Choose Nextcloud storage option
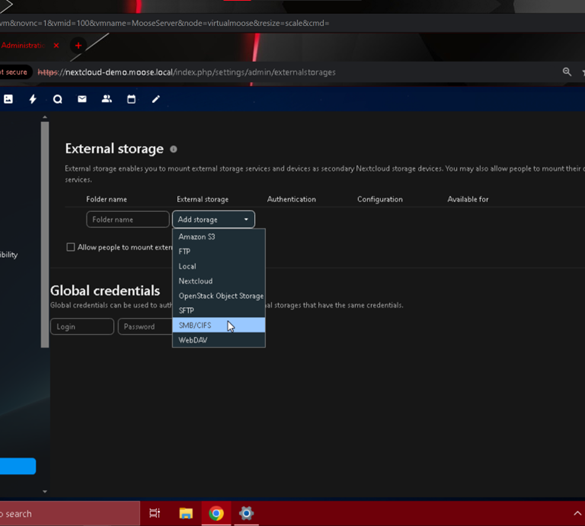 tap(219, 281)
